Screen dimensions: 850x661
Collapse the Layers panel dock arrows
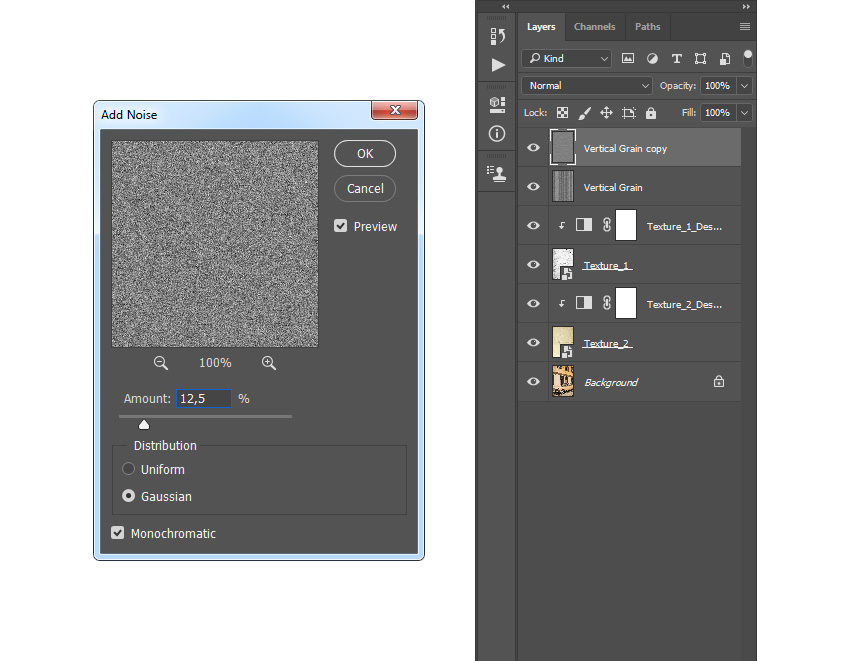746,7
